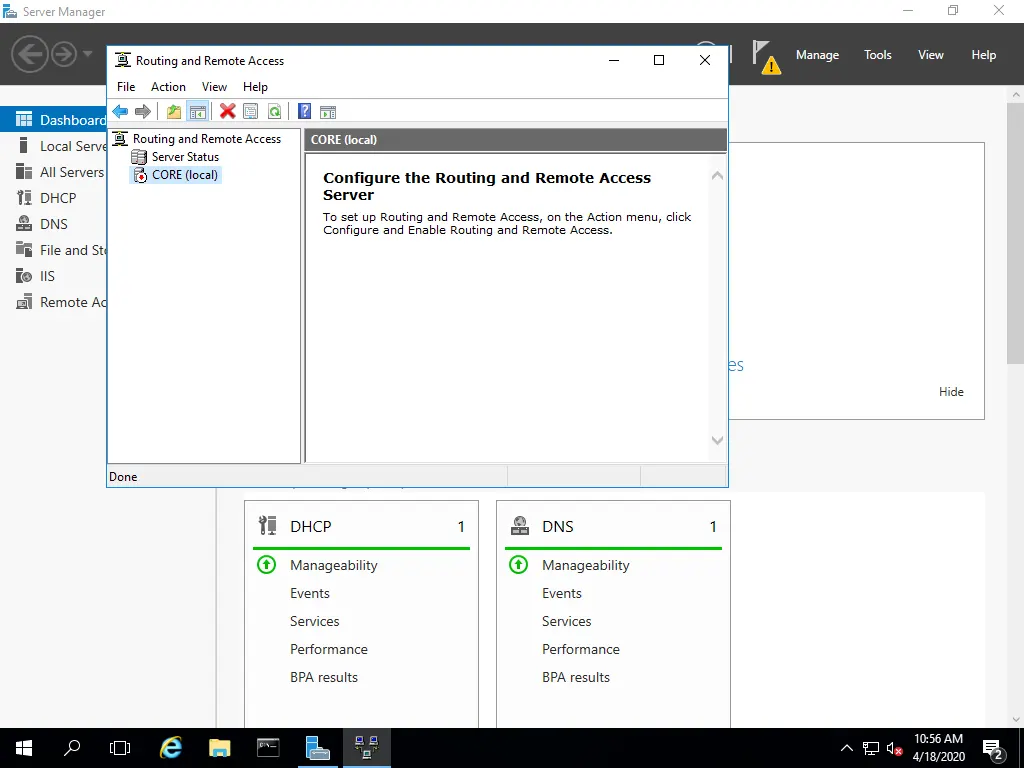Open Services in the DHCP tile
Image resolution: width=1024 pixels, height=768 pixels.
click(315, 621)
